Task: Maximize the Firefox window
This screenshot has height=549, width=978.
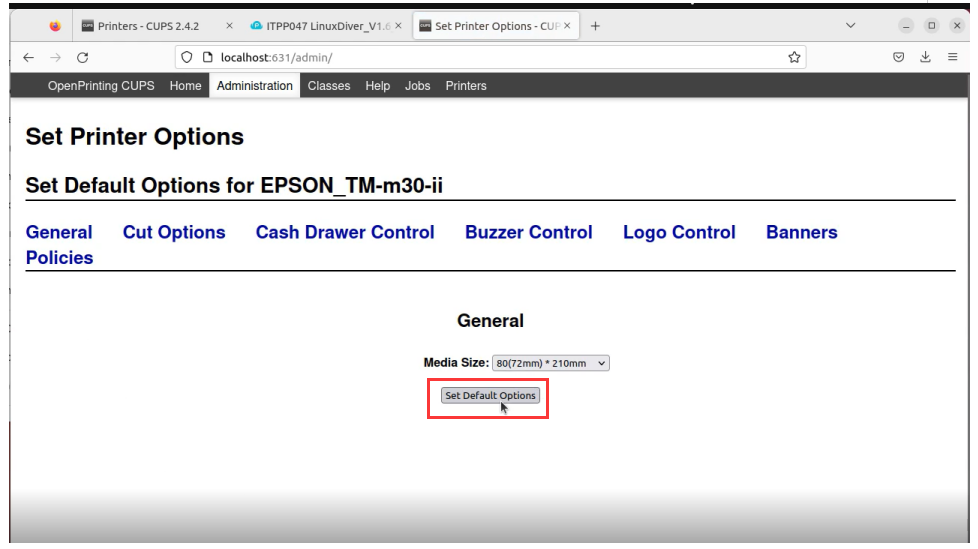Action: click(931, 26)
